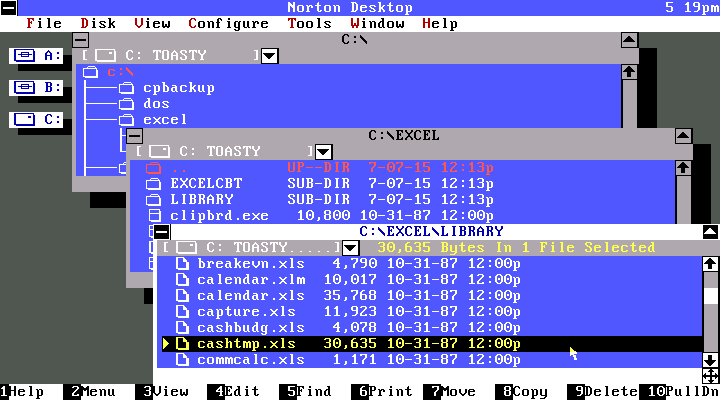This screenshot has height=400, width=720.
Task: Click drive icon in LIBRARY window drive selector
Action: pyautogui.click(x=186, y=248)
